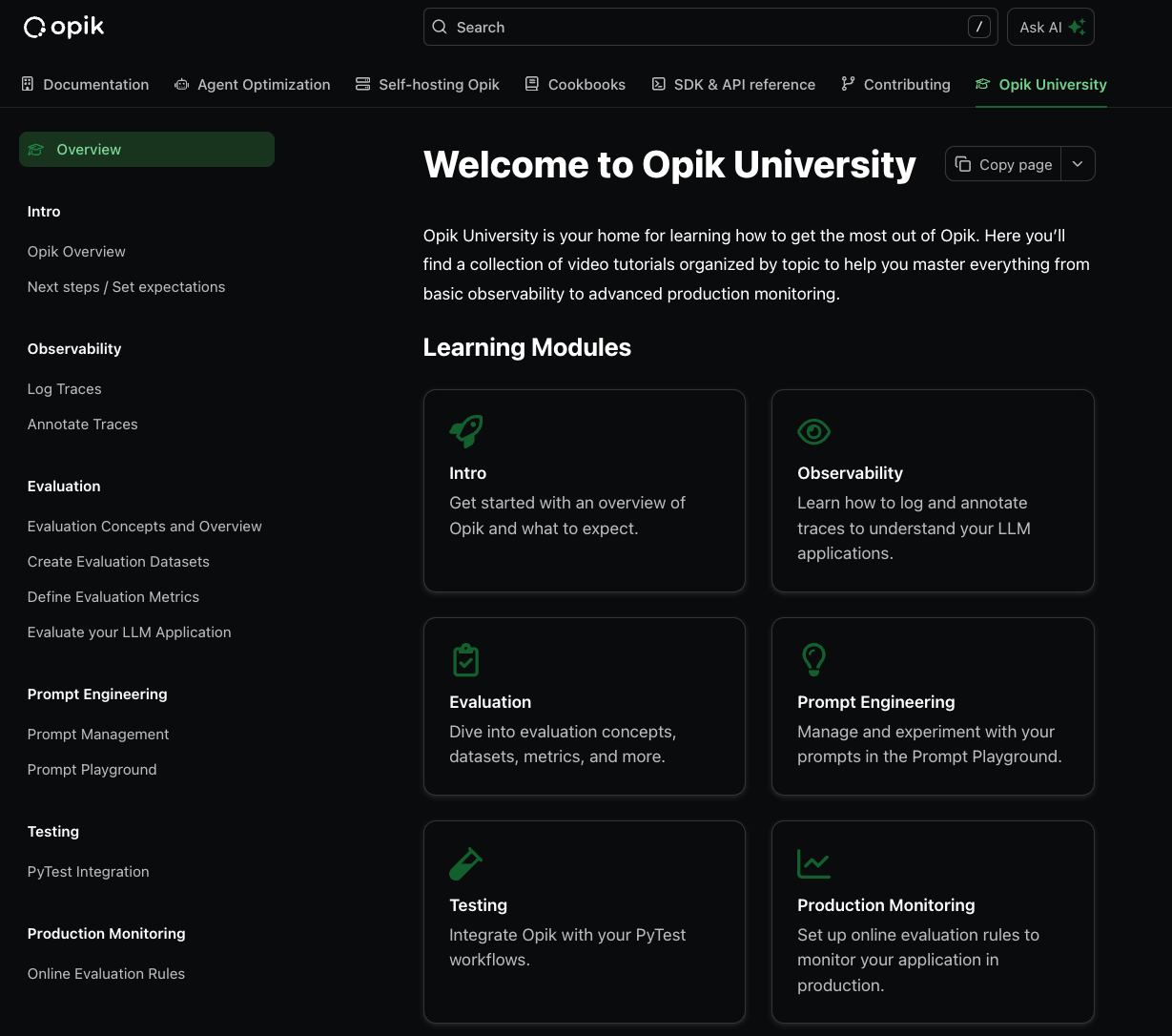1172x1036 pixels.
Task: Open Evaluation Concepts and Overview link
Action: point(144,527)
